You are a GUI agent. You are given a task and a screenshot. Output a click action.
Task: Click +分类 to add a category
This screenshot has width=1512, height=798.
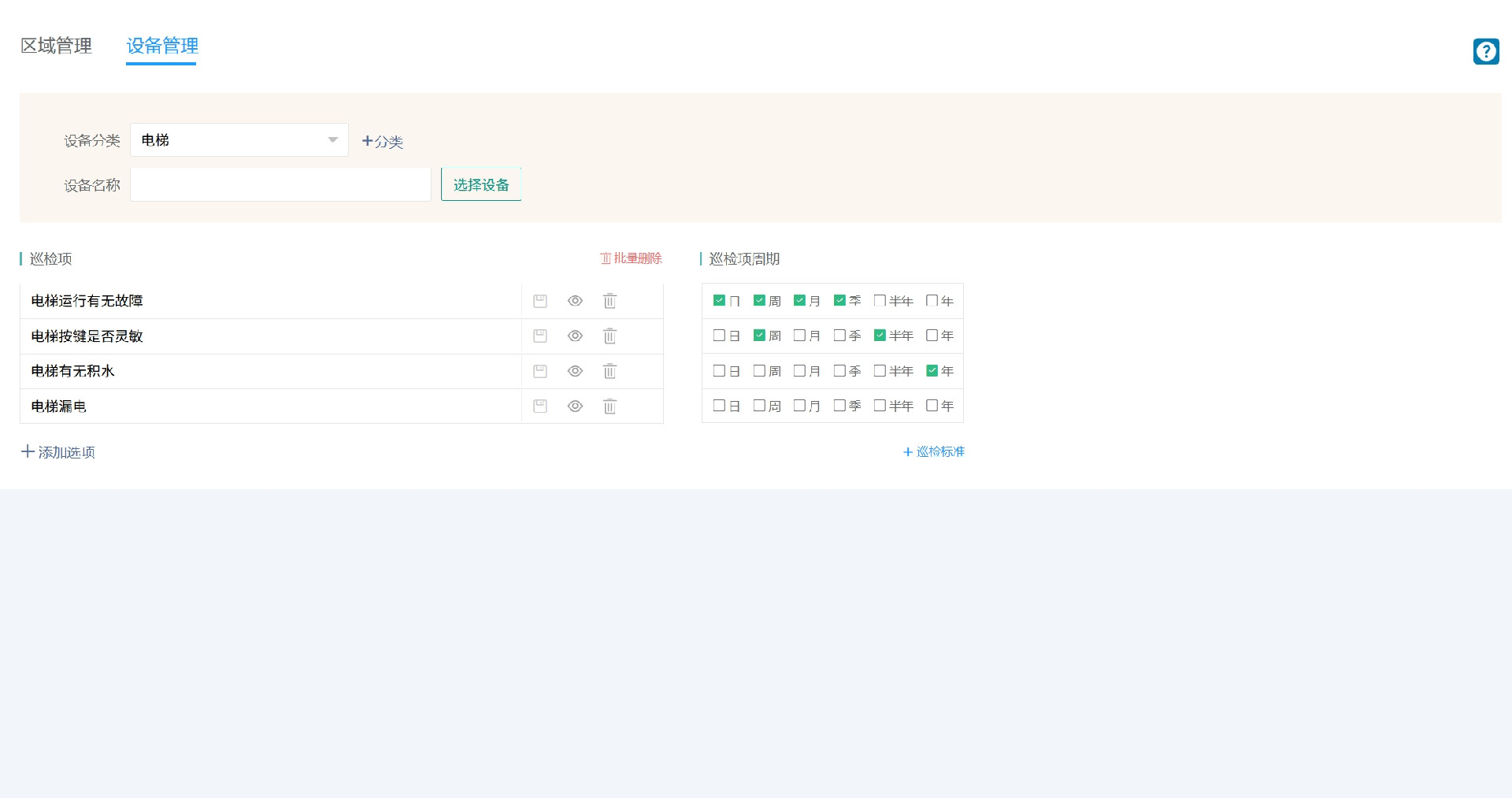pos(383,142)
